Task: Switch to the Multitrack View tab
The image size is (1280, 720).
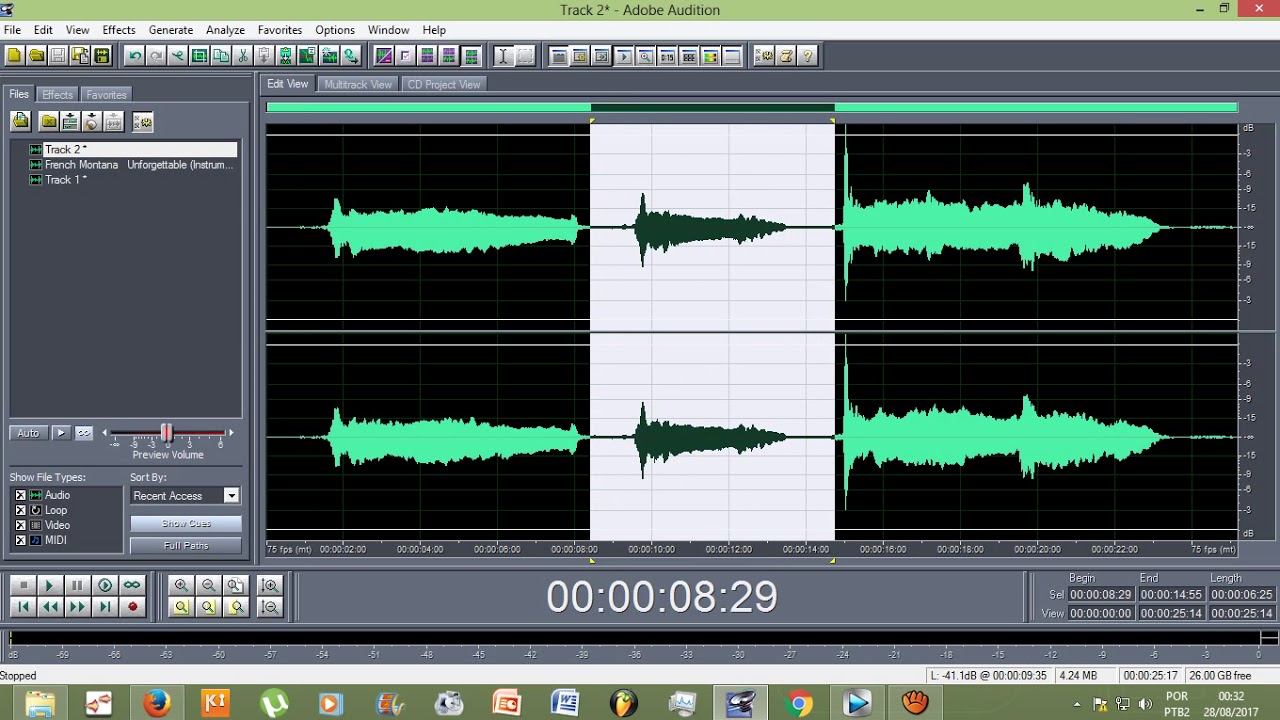Action: [x=358, y=85]
